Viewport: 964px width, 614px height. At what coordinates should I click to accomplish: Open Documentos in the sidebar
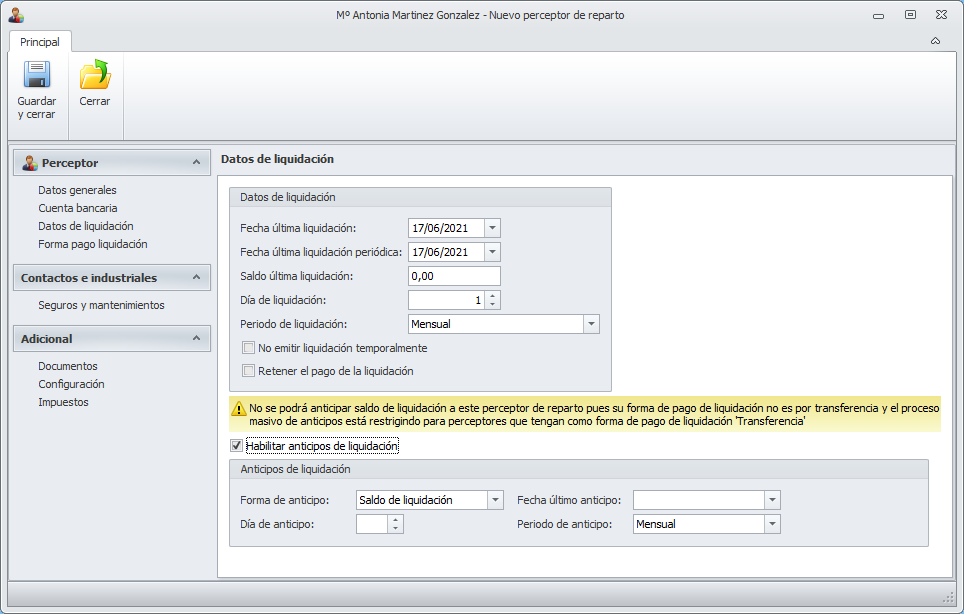click(68, 366)
